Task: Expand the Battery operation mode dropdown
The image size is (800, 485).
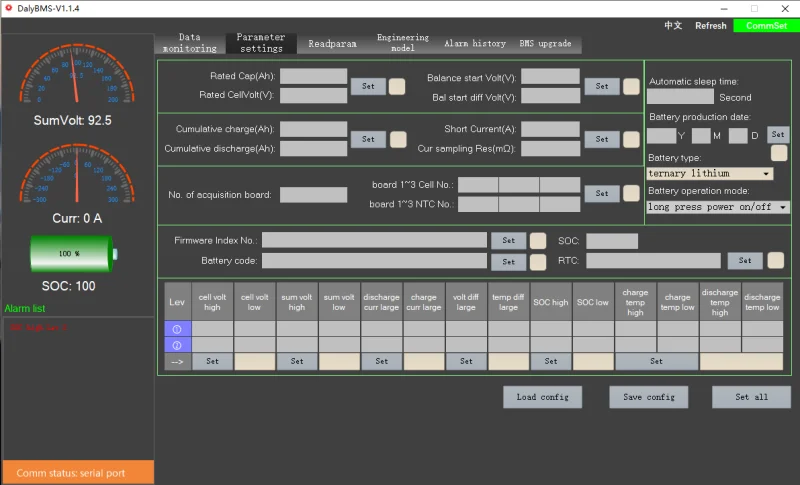Action: (718, 207)
